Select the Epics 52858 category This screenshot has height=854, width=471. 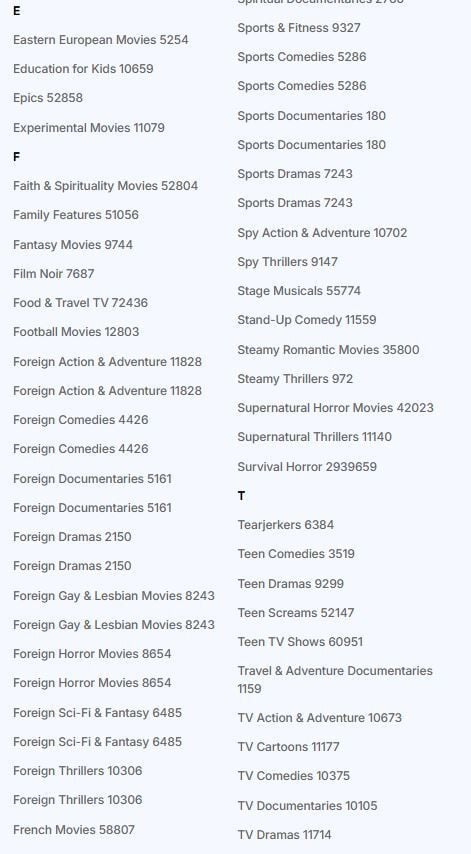coord(48,98)
